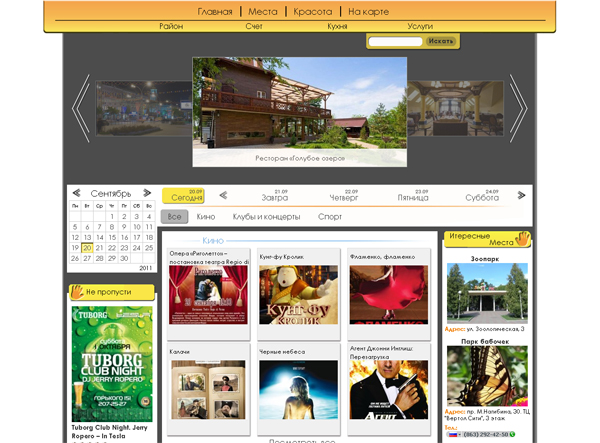600x443 pixels.
Task: Pick calendar date 1
Action: point(112,217)
